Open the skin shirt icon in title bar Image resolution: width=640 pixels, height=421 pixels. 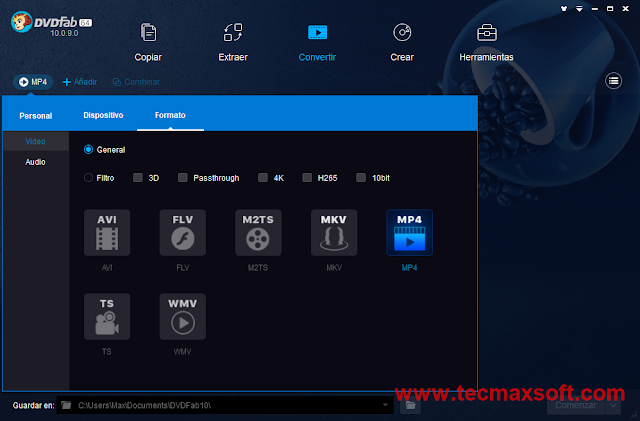pyautogui.click(x=564, y=9)
